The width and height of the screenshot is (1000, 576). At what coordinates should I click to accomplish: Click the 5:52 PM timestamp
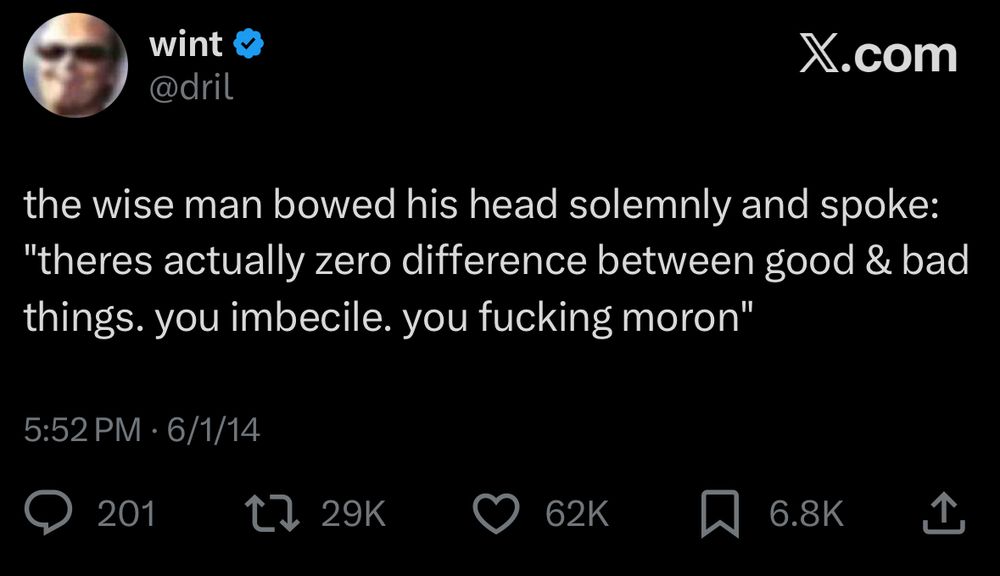(x=82, y=430)
